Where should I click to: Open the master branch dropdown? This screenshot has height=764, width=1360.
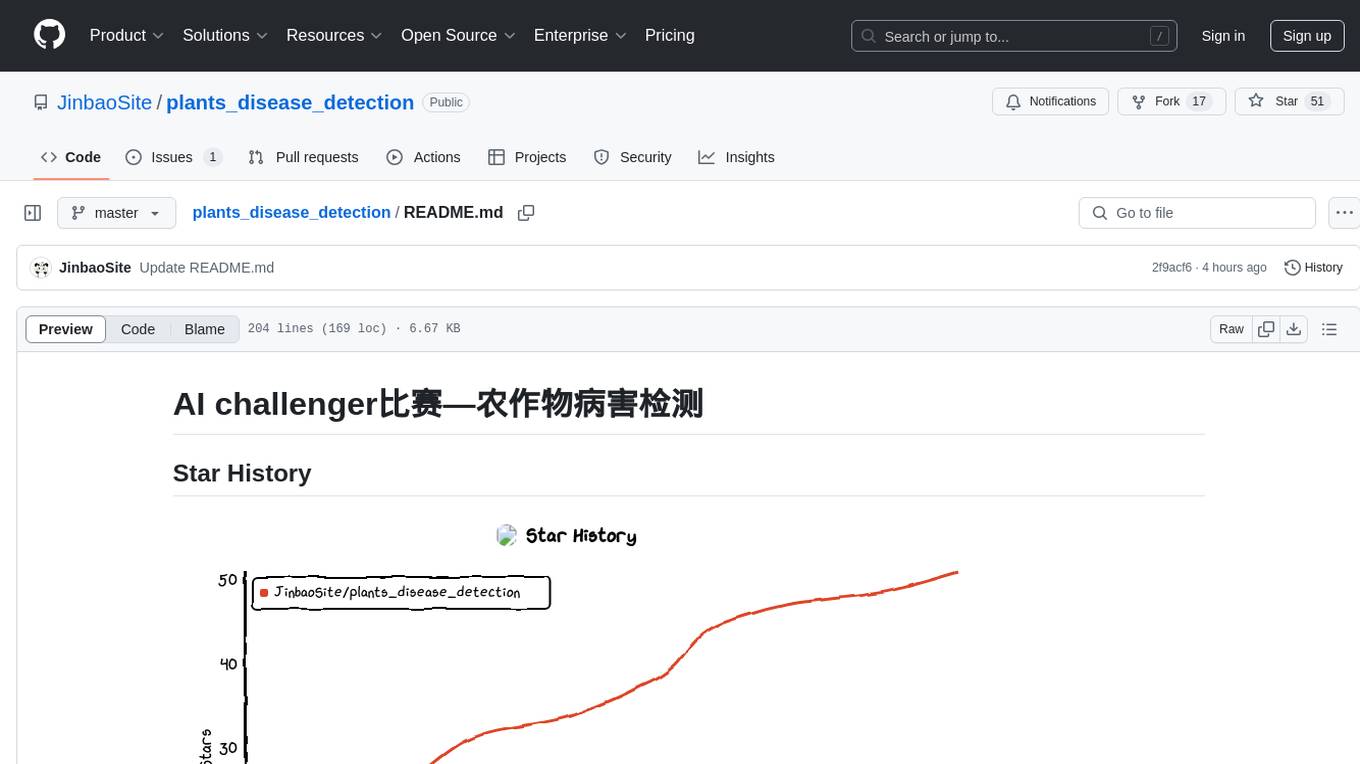pos(116,213)
